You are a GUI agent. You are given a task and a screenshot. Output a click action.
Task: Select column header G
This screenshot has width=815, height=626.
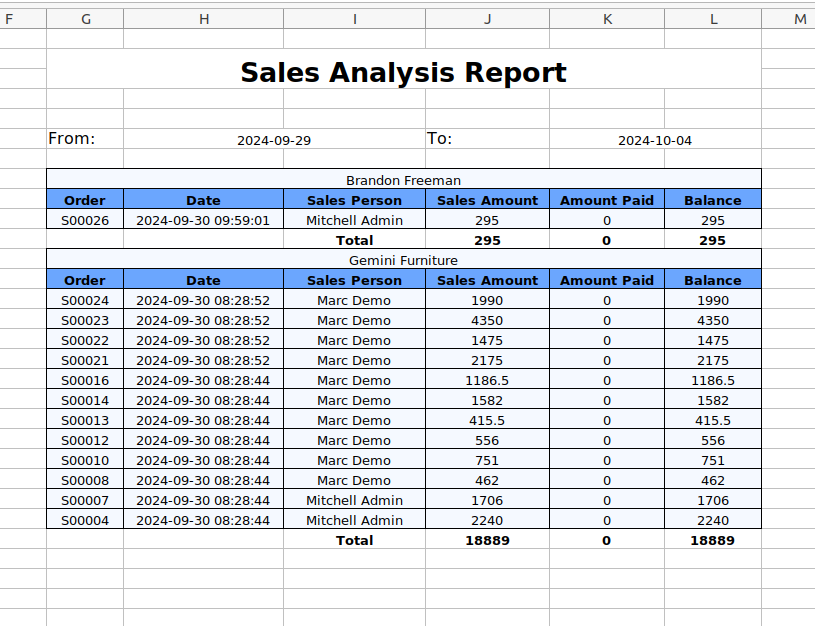[x=85, y=19]
